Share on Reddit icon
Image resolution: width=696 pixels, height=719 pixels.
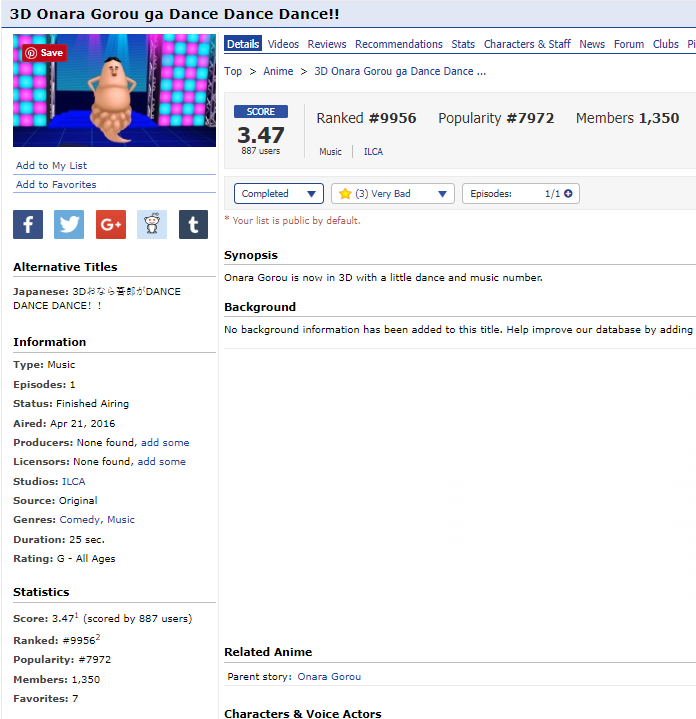[152, 224]
